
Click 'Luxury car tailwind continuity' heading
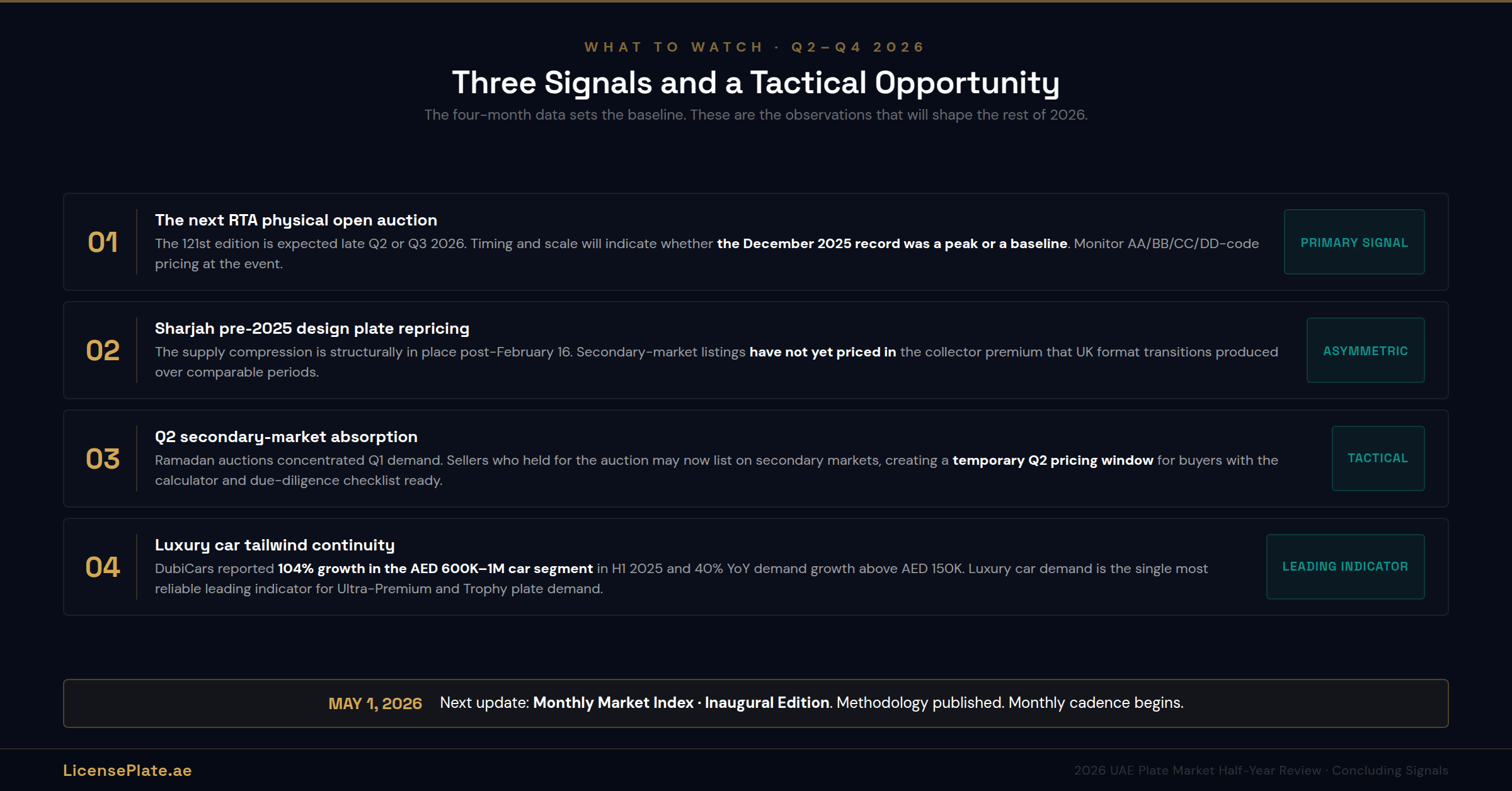275,545
